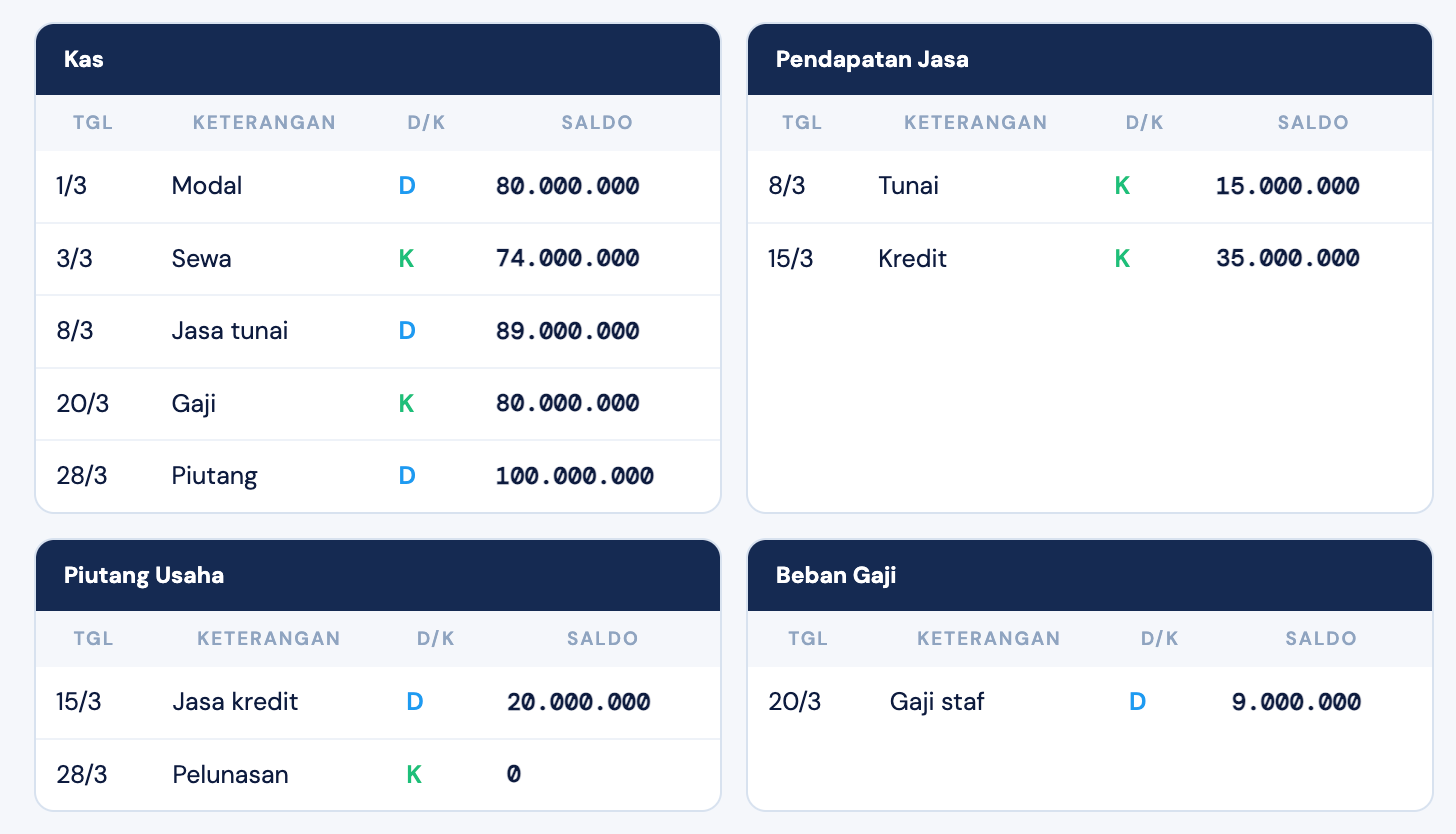Click the Jasa tunai entry
1456x834 pixels.
click(x=230, y=331)
